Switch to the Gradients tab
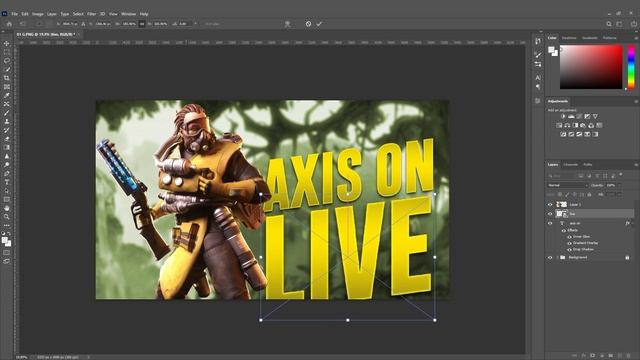The image size is (640, 360). [x=589, y=38]
